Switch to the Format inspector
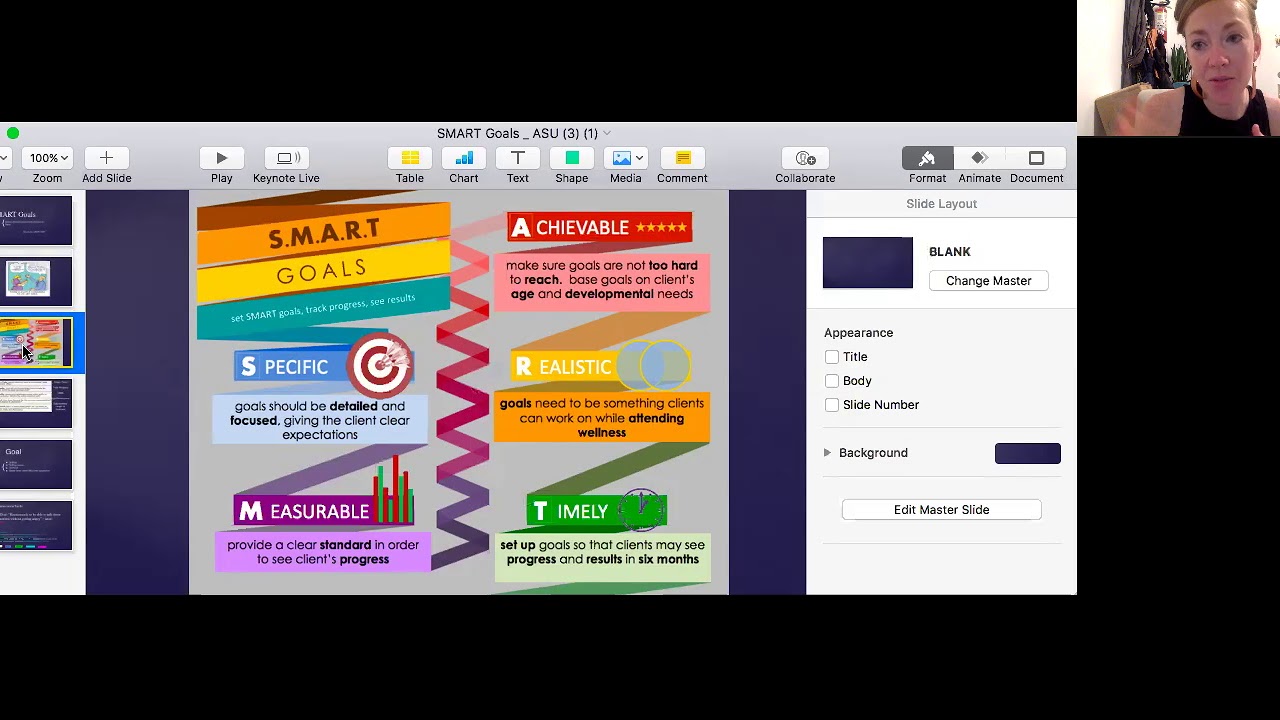The width and height of the screenshot is (1280, 720). [x=927, y=158]
